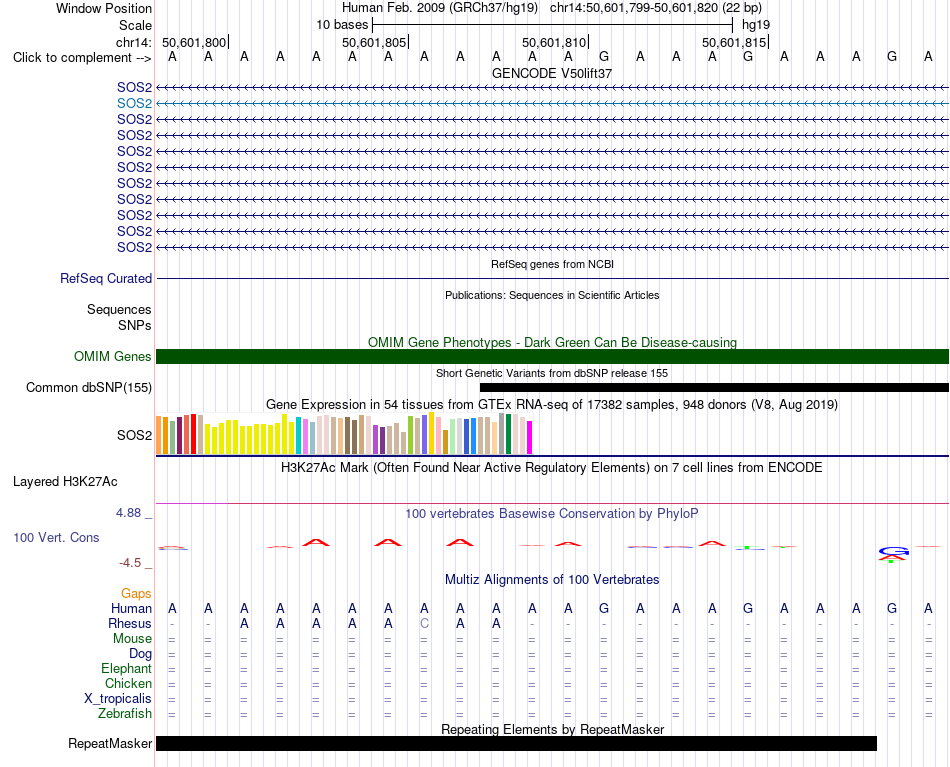The width and height of the screenshot is (950, 767).
Task: Click 'Click to complement -->' label
Action: (82, 58)
